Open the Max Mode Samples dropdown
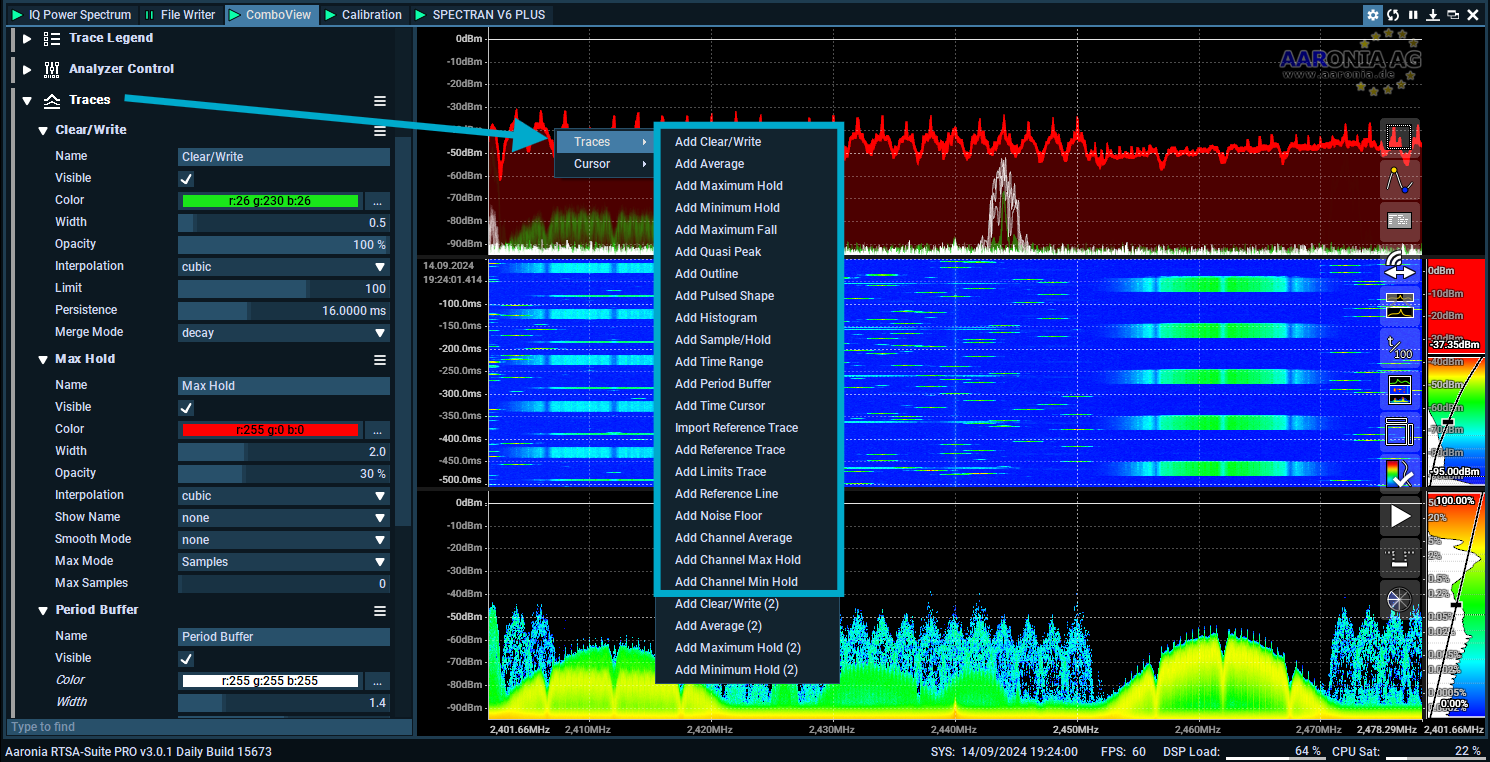The width and height of the screenshot is (1490, 762). [283, 562]
